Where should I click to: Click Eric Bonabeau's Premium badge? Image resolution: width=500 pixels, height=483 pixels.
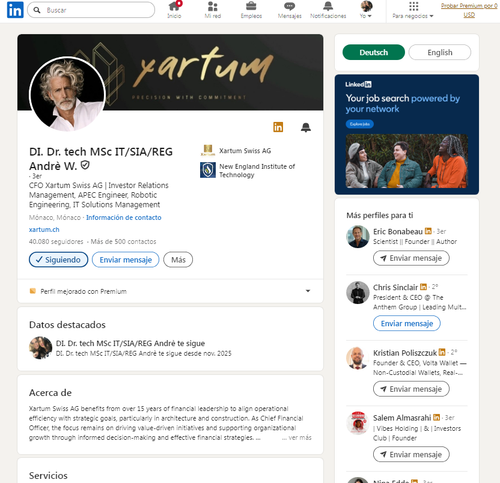(428, 231)
